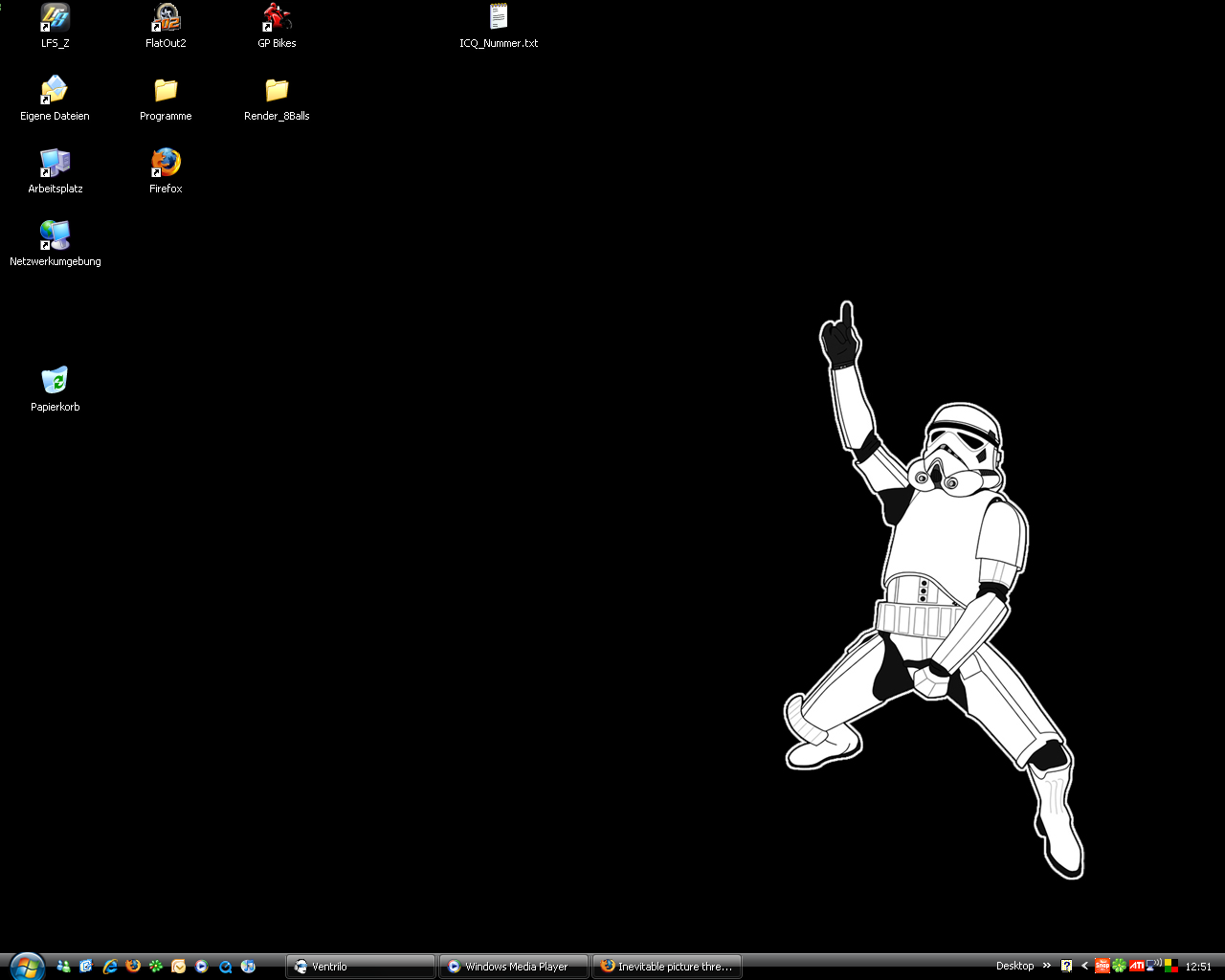Select the FlatOut2 game shortcut

[x=166, y=26]
